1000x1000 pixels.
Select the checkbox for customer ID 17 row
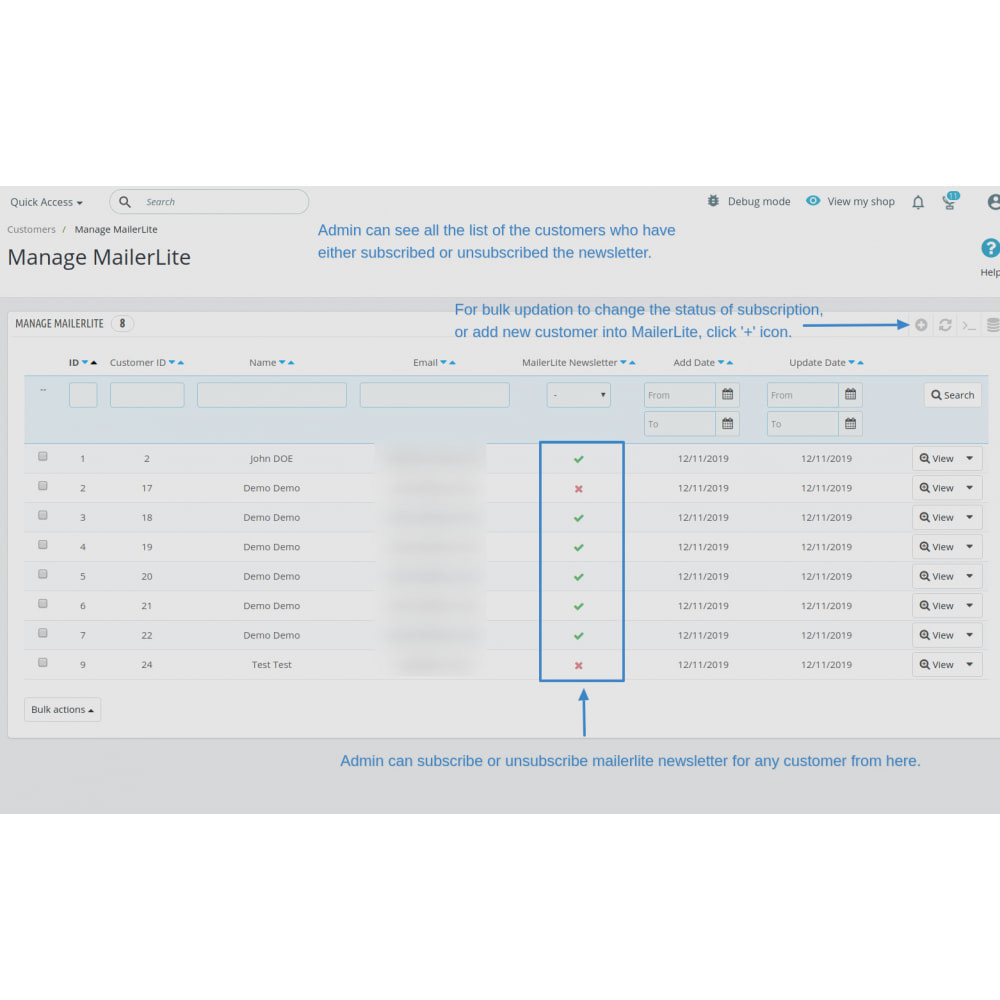43,485
